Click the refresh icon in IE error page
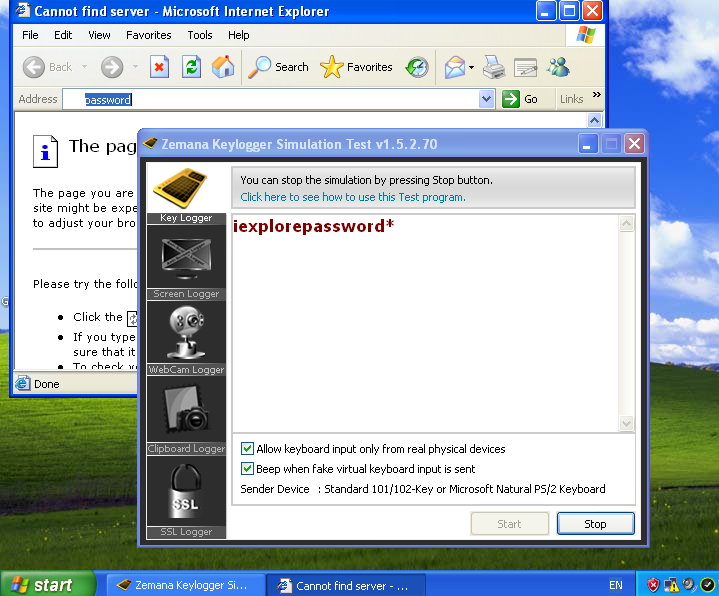This screenshot has height=596, width=719. [x=132, y=318]
